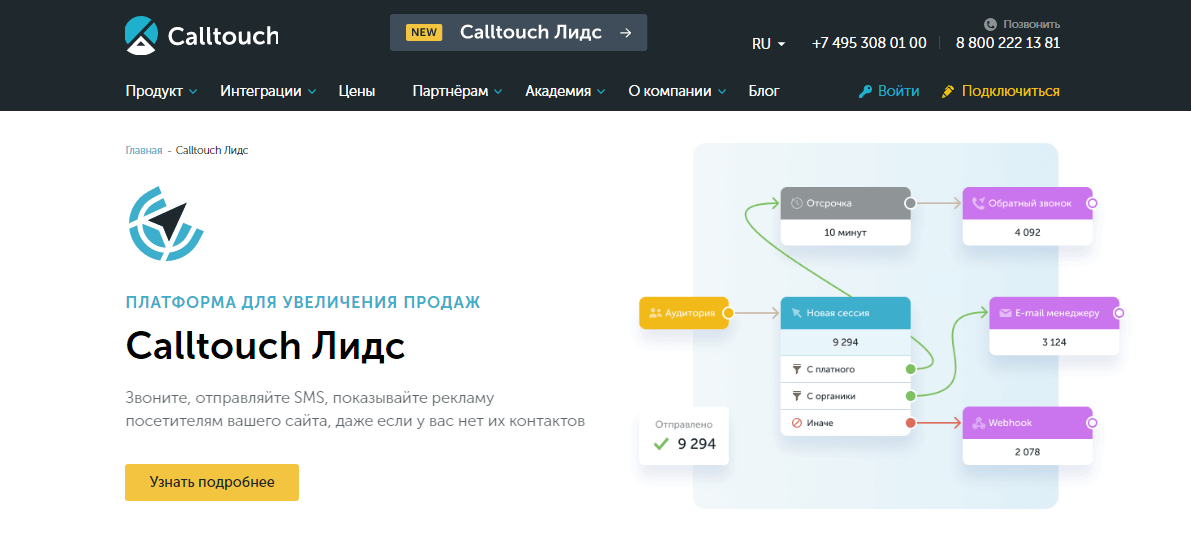The height and width of the screenshot is (553, 1191).
Task: Click the 10 минут value in Отсрочка
Action: click(845, 232)
